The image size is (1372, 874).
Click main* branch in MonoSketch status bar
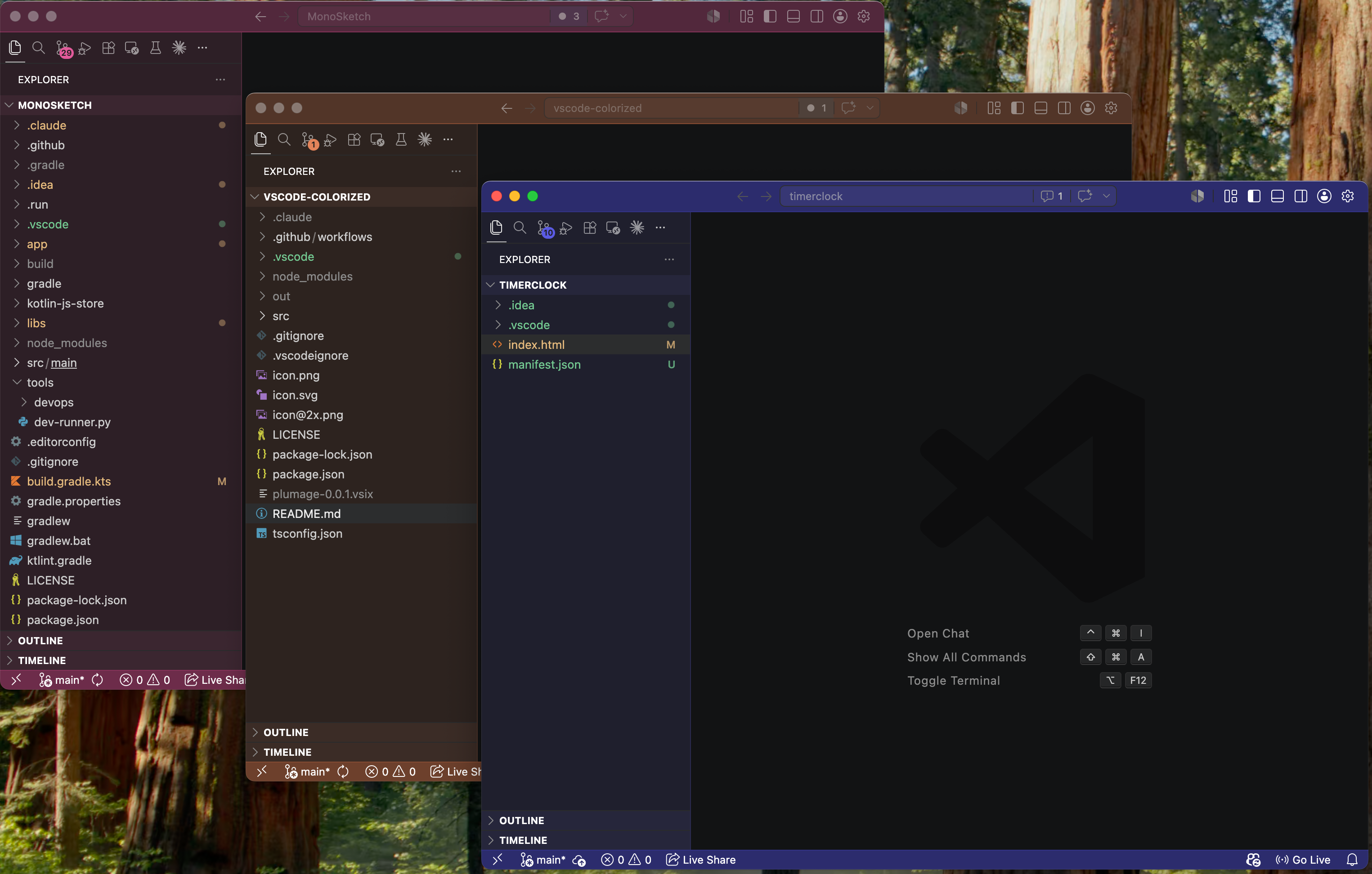[62, 680]
